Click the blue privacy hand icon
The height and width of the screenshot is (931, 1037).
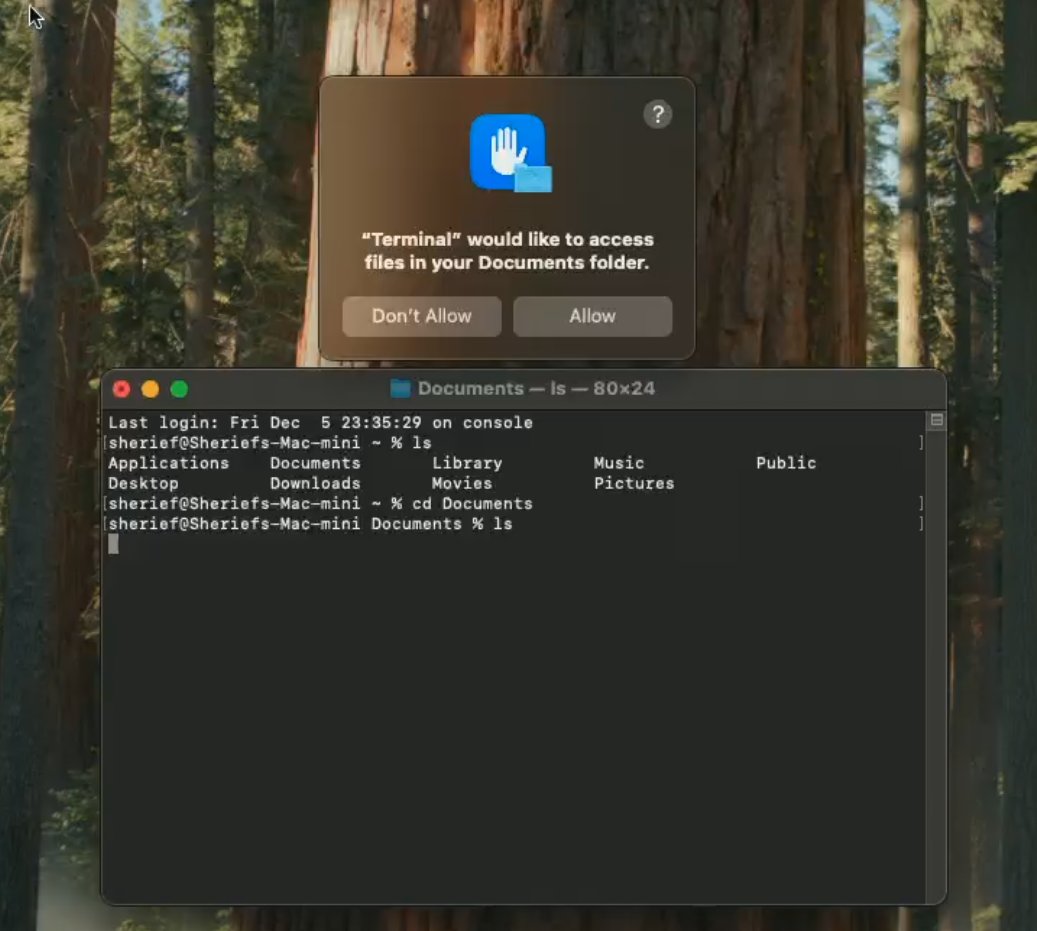pyautogui.click(x=508, y=151)
